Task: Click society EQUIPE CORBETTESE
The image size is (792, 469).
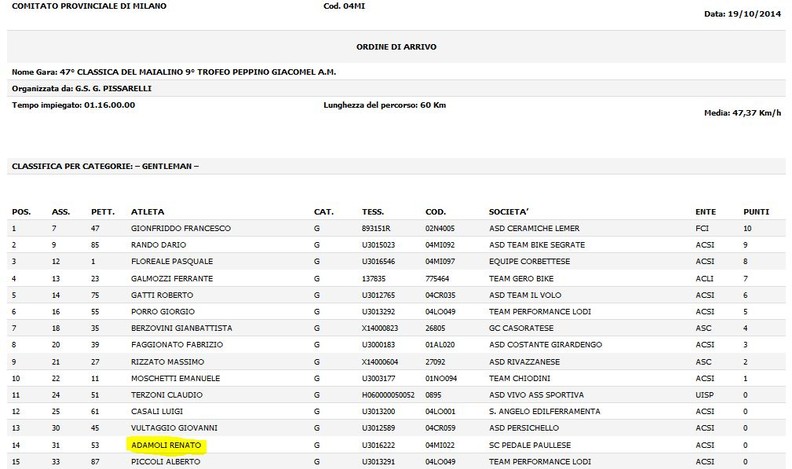Action: pos(529,262)
